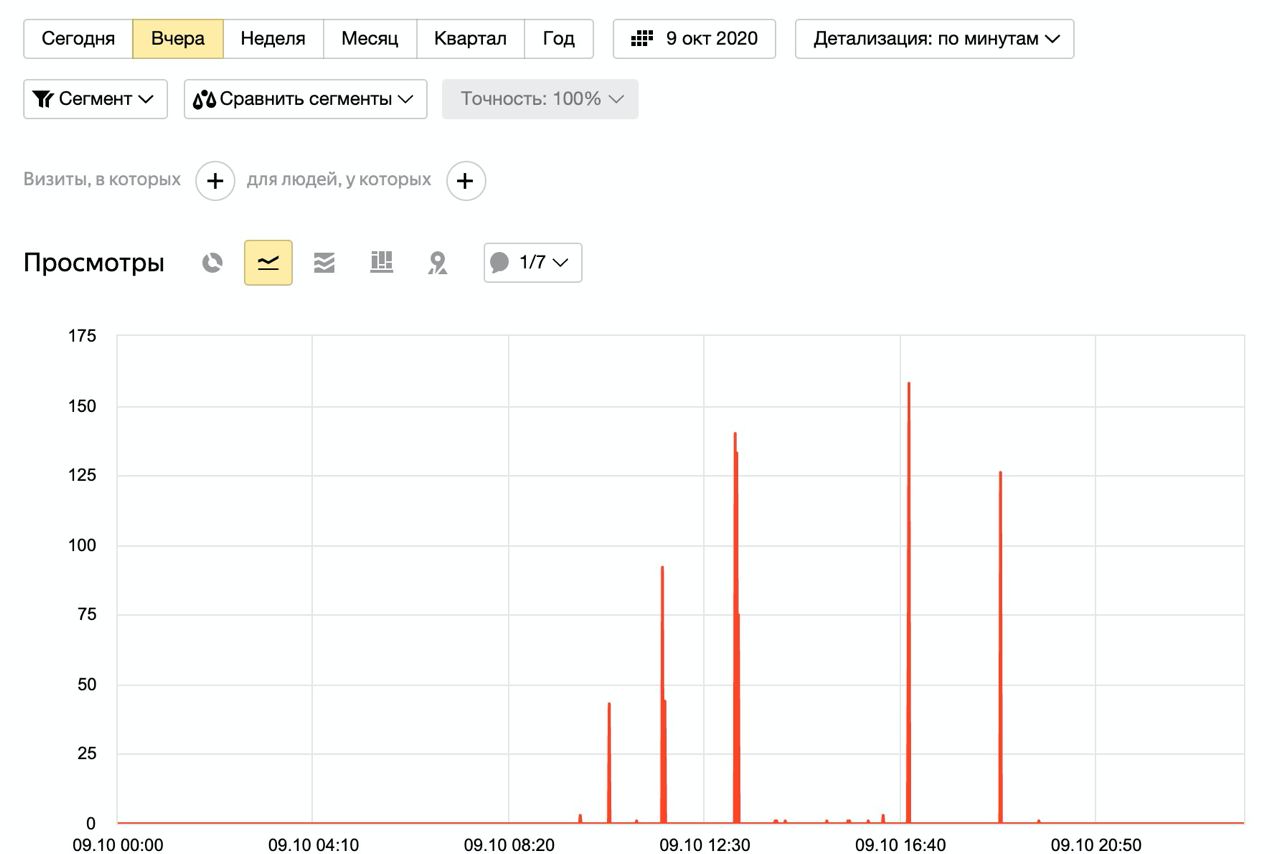Add condition для людей, у которых

[x=466, y=181]
